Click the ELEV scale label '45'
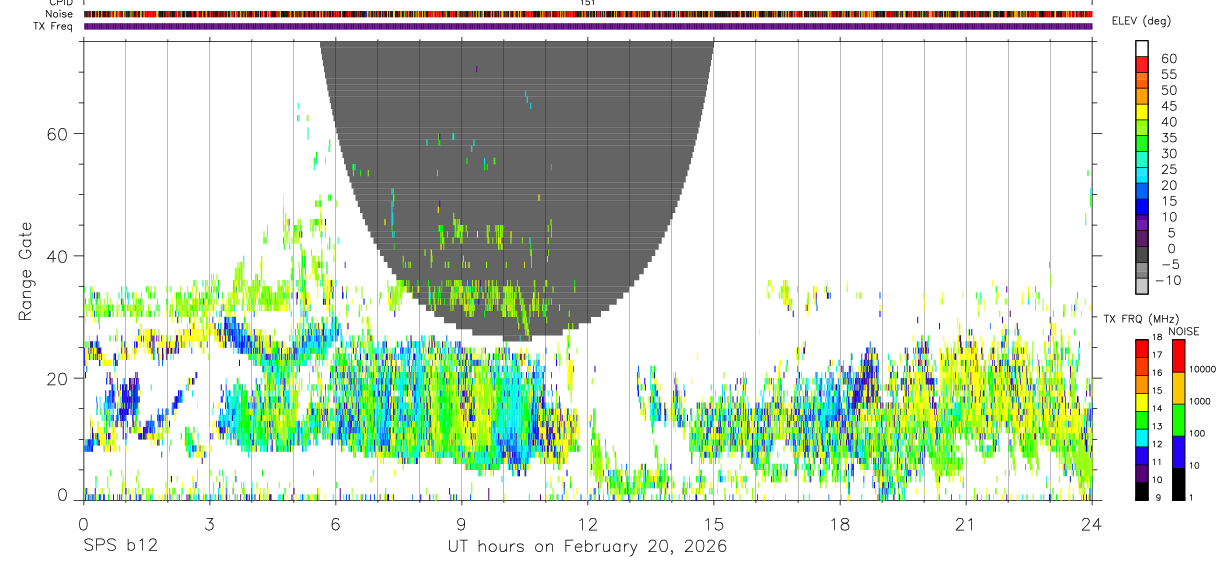1228x567 pixels. (x=1168, y=106)
